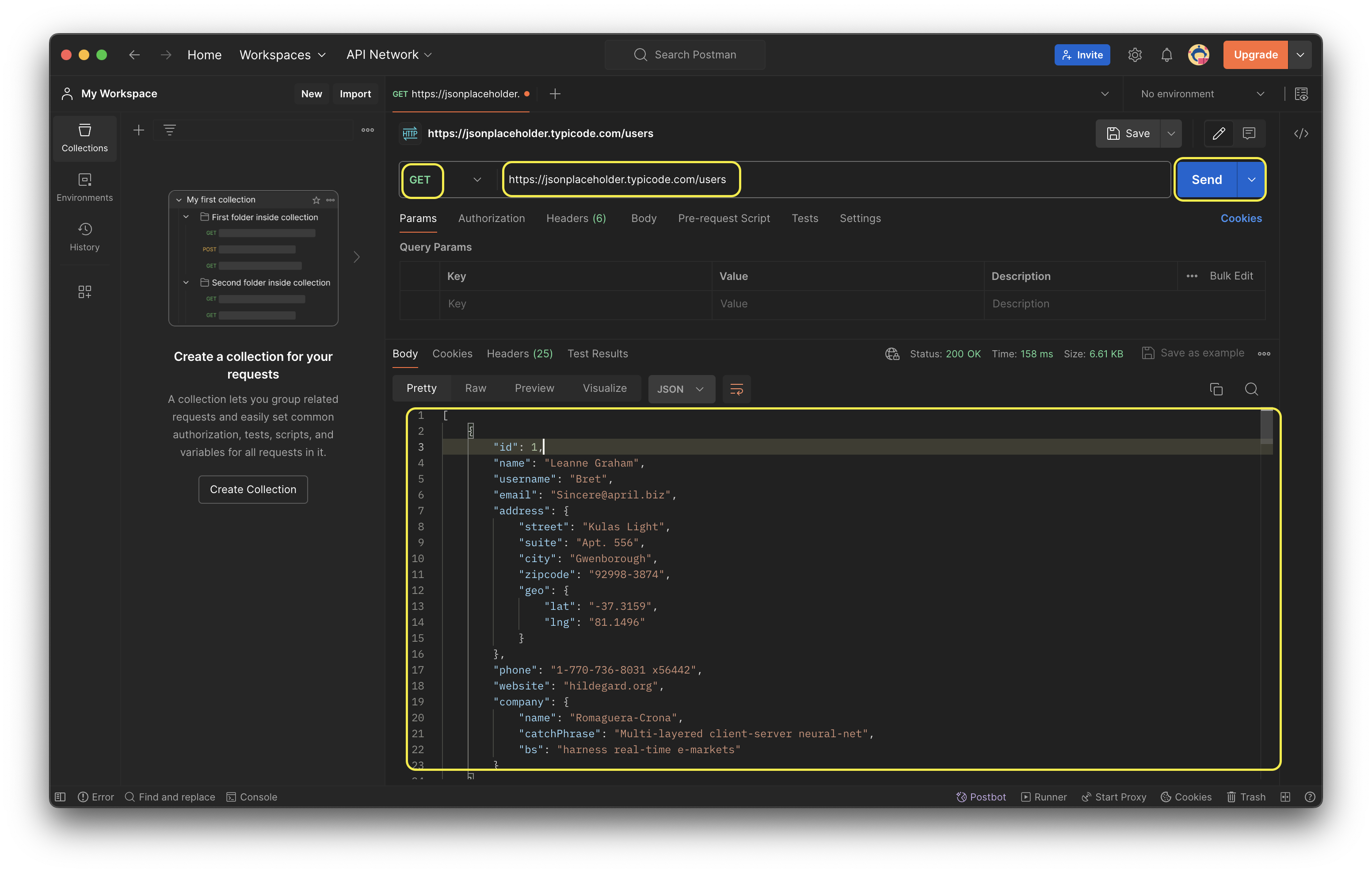This screenshot has height=873, width=1372.
Task: Click the pencil edit icon
Action: pos(1219,134)
